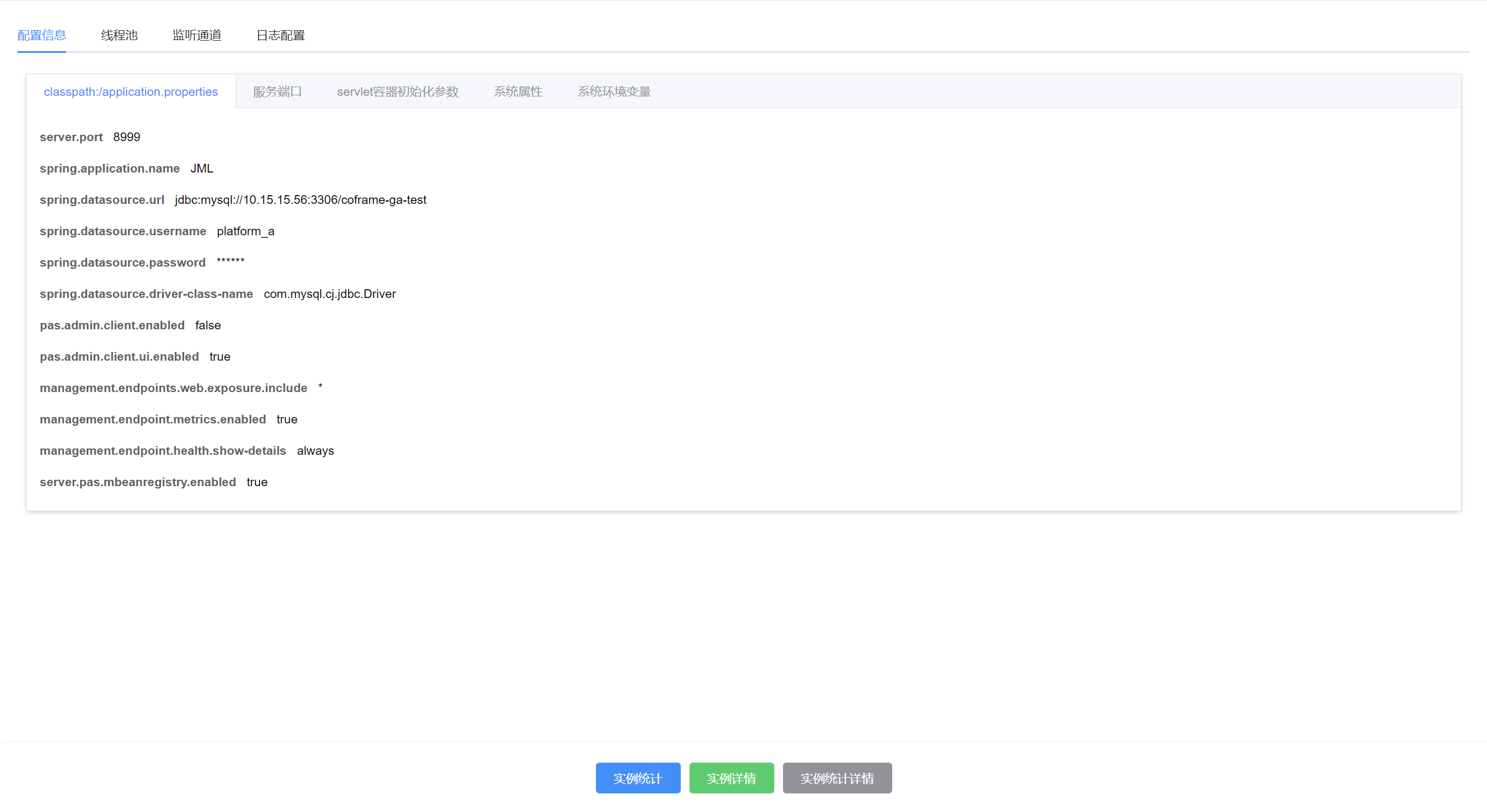Screen dimensions: 1487x812
Task: Open the 系统环境变量 sub-tab
Action: point(614,92)
